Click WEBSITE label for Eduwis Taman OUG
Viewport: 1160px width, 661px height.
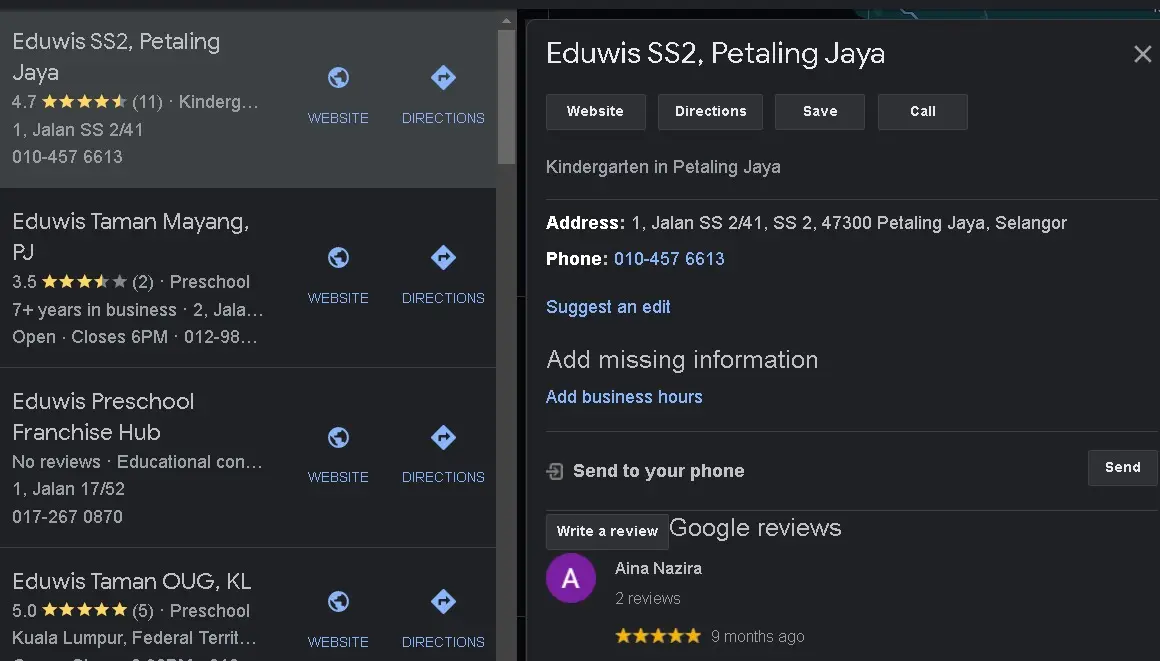[x=338, y=642]
